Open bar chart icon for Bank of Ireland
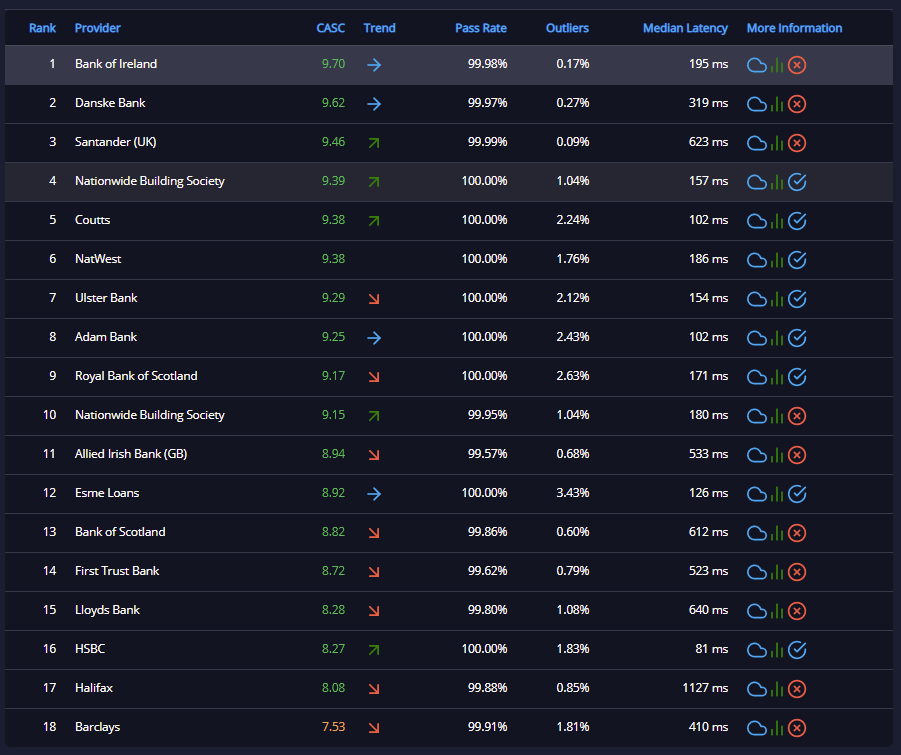Viewport: 901px width, 755px height. tap(777, 65)
